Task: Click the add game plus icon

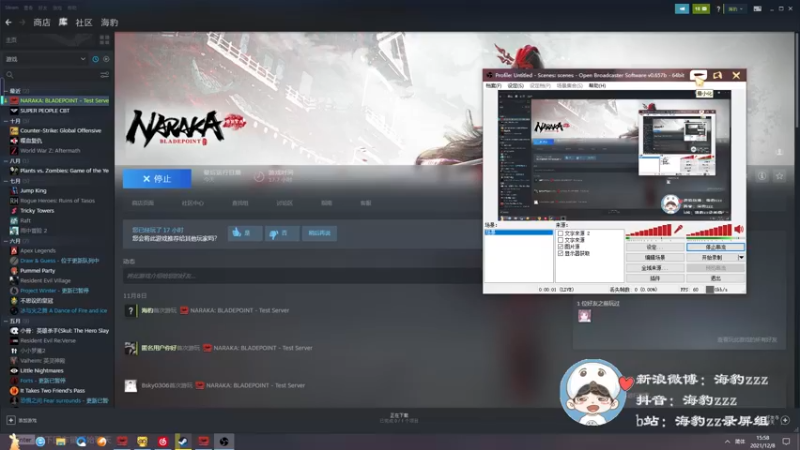Action: (x=11, y=420)
